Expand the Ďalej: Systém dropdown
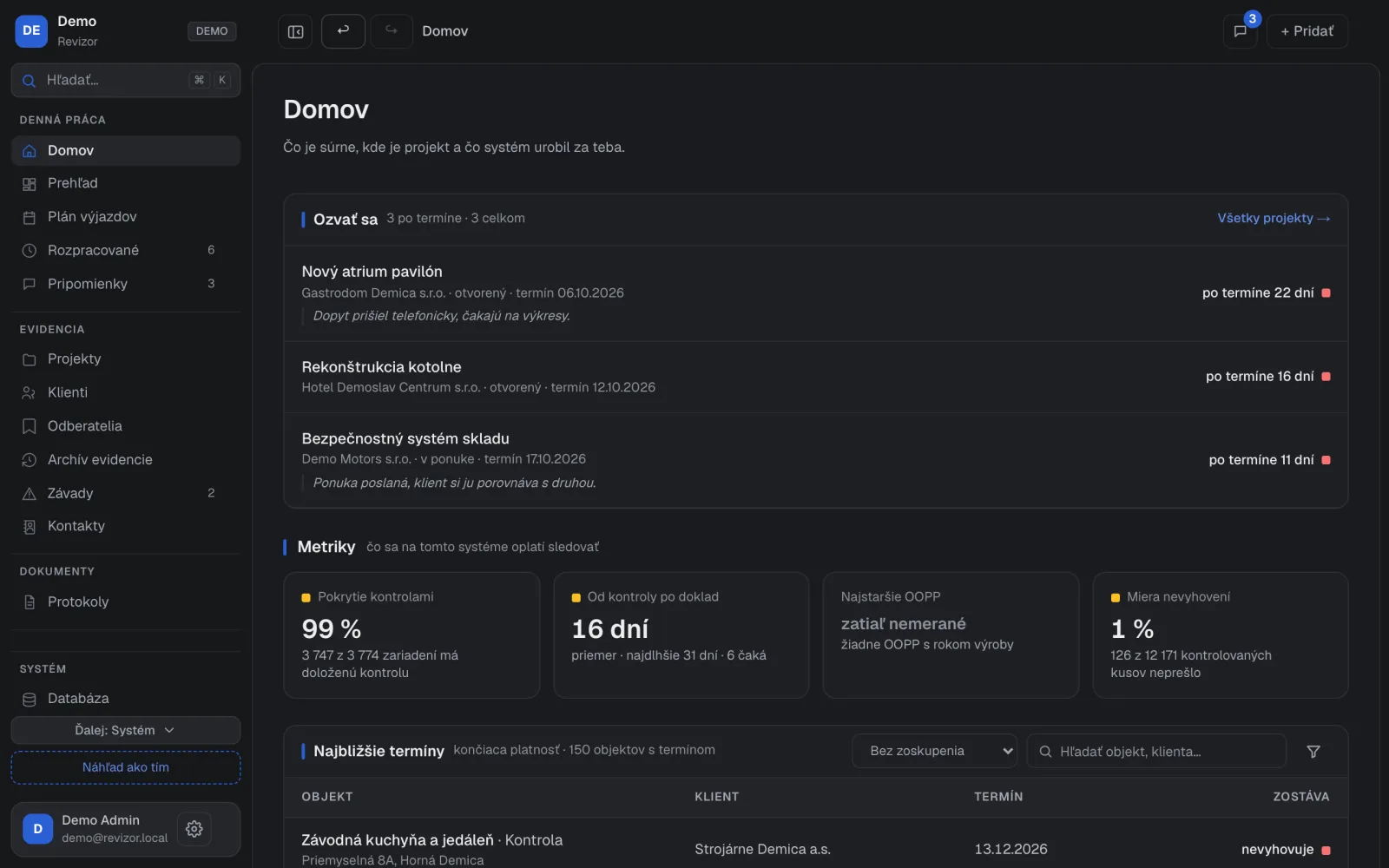This screenshot has width=1389, height=868. coord(126,730)
